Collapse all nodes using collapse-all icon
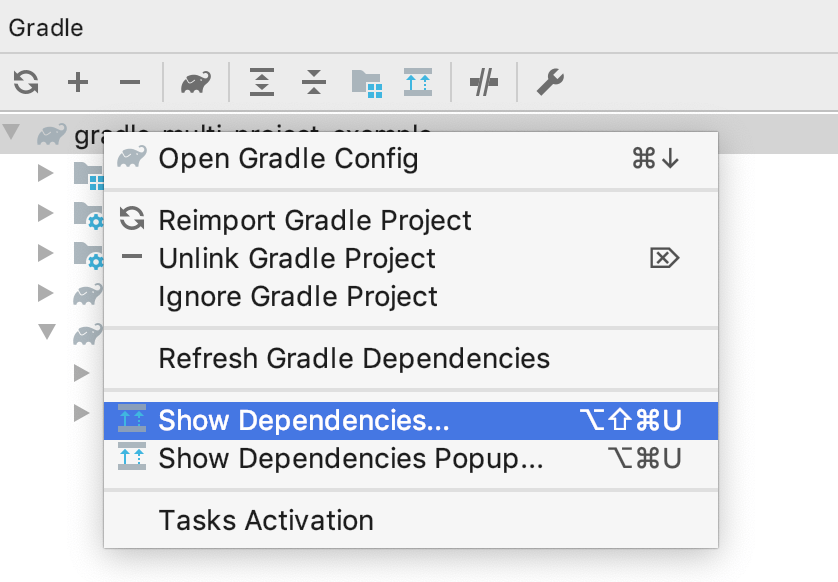The width and height of the screenshot is (838, 582). tap(313, 82)
